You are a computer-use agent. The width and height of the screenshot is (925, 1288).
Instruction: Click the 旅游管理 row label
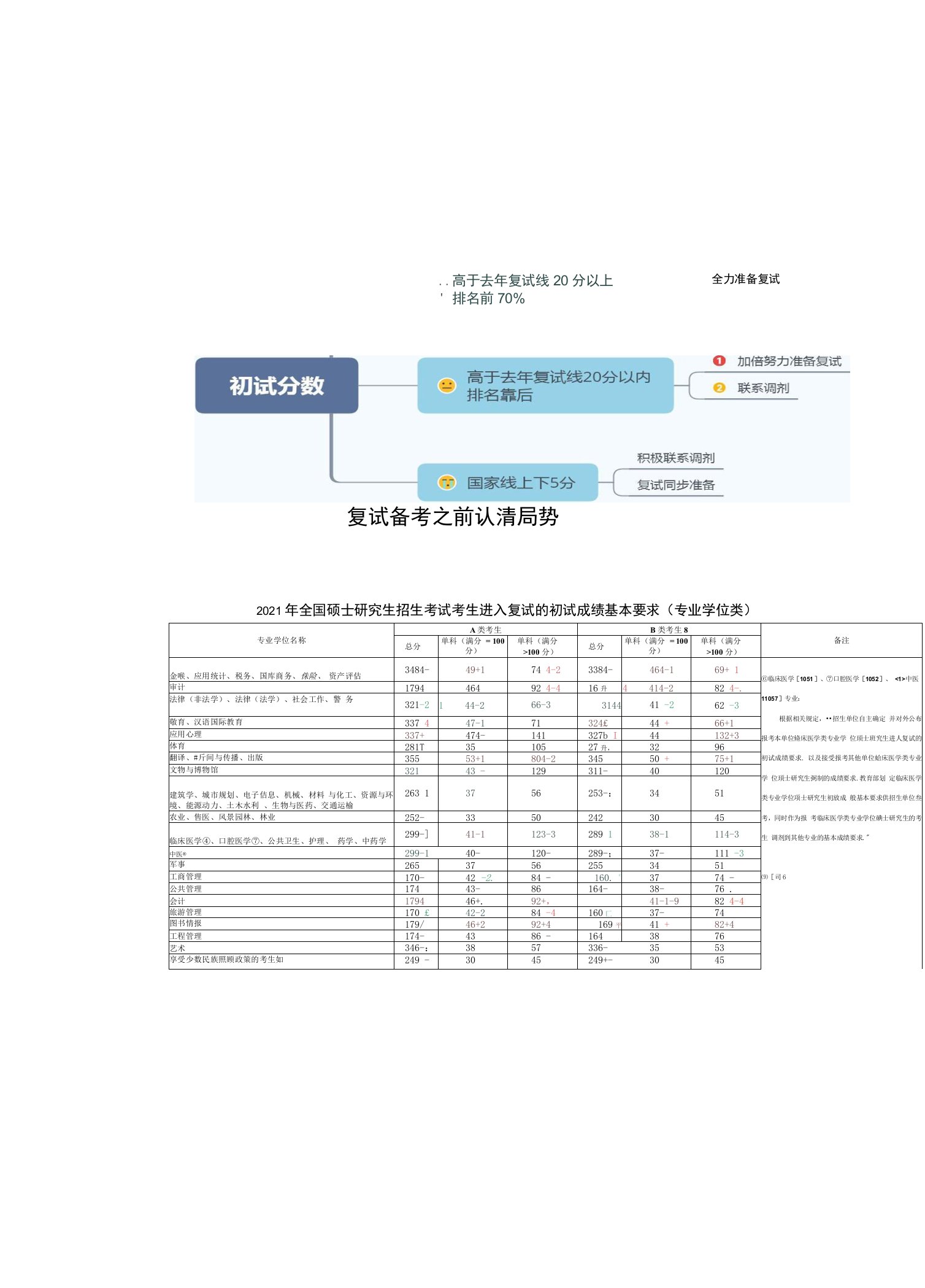pyautogui.click(x=185, y=912)
